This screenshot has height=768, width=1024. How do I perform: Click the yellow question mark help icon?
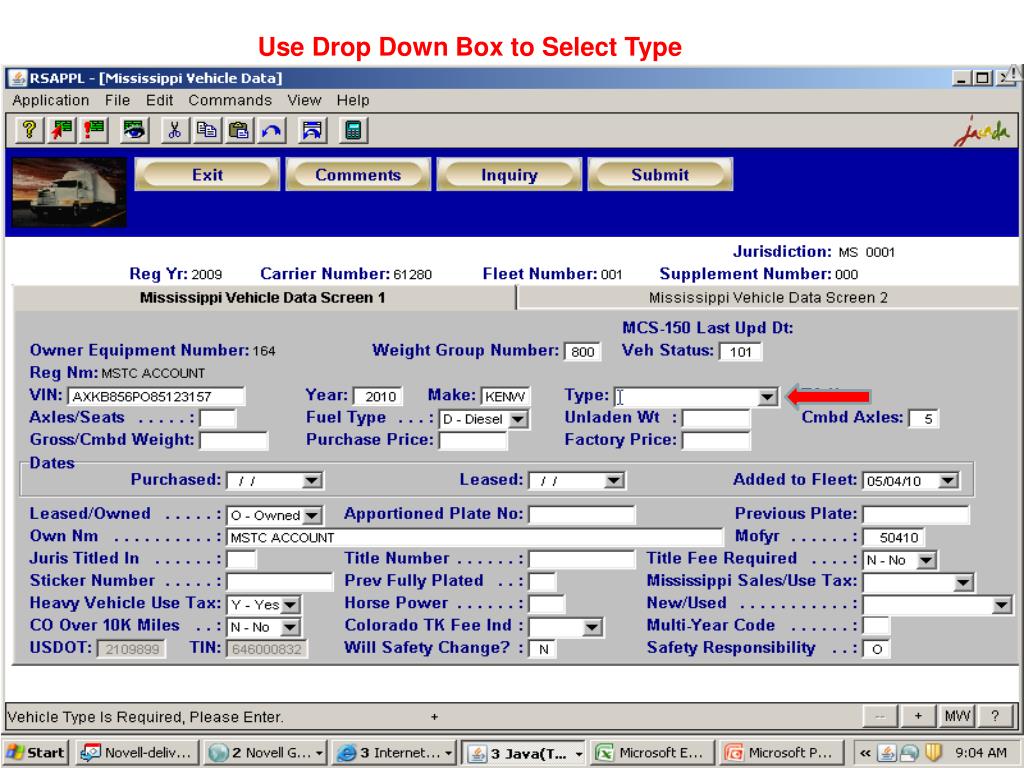(x=27, y=131)
